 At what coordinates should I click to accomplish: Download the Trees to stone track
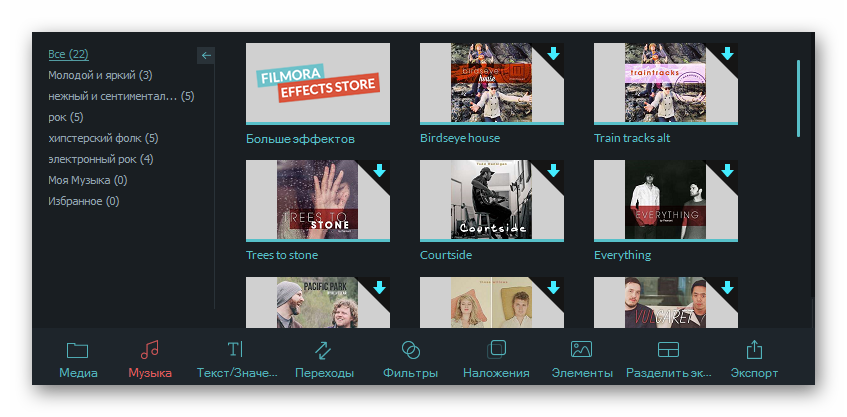(379, 171)
